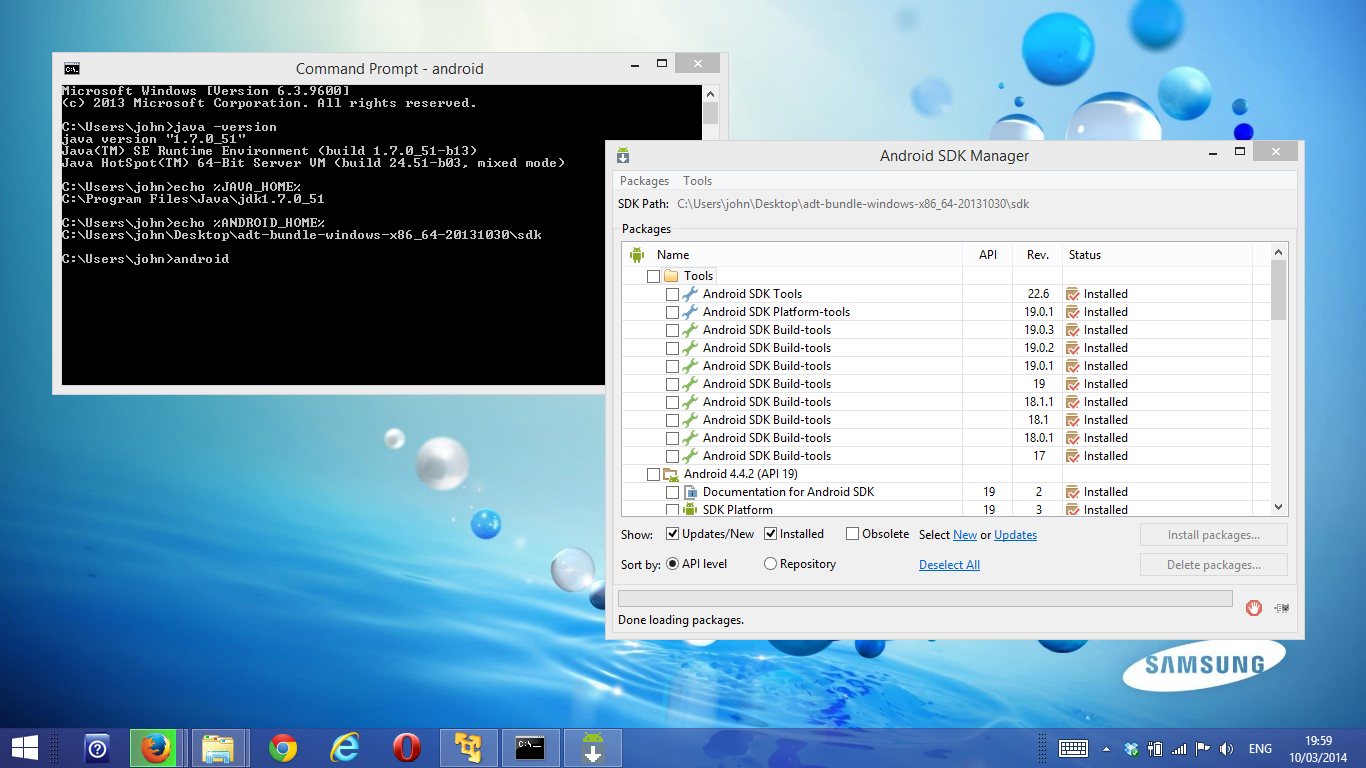Open the touch keyboard tray icon
The image size is (1366, 768).
[1073, 748]
